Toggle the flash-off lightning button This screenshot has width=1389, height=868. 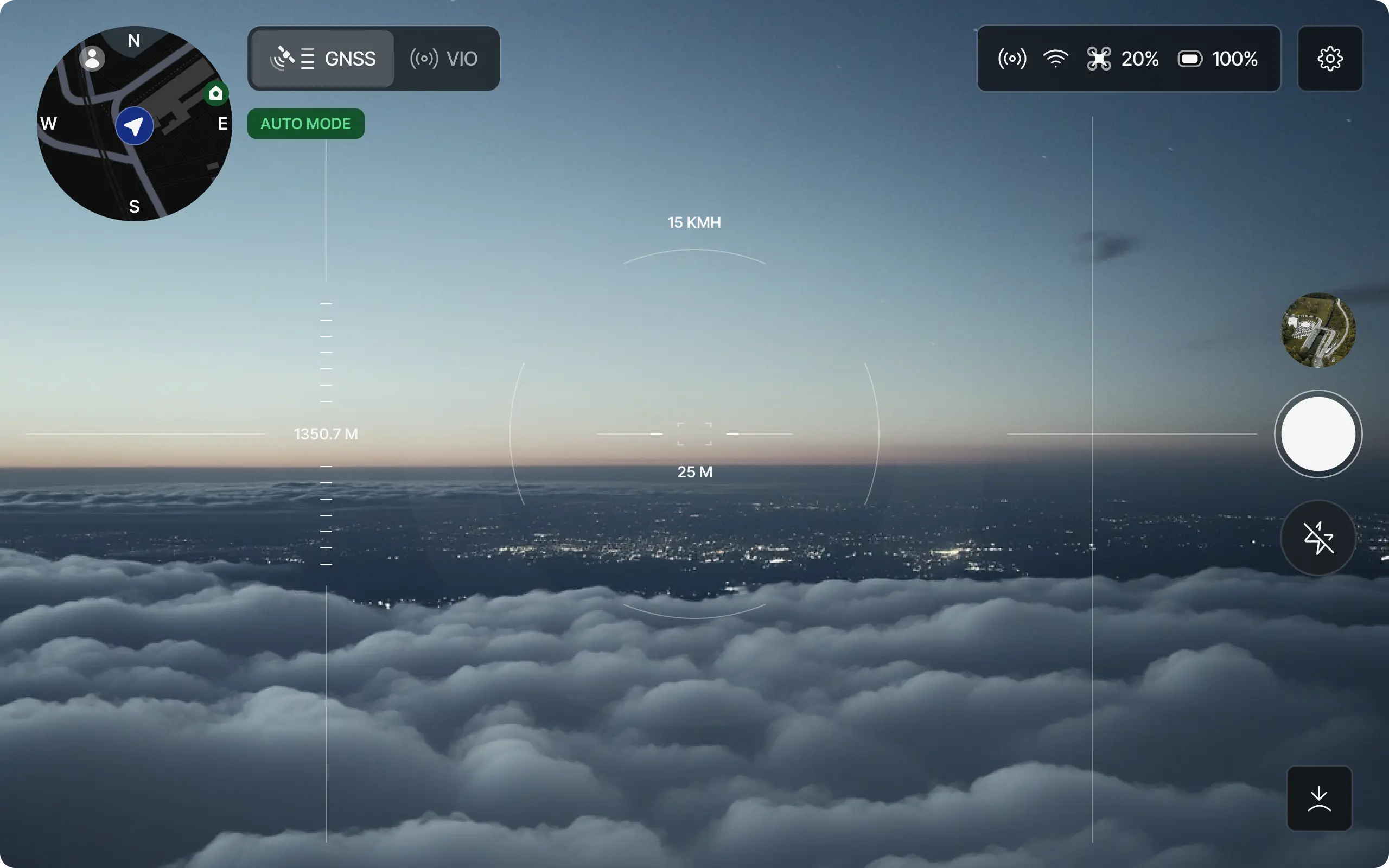1318,538
